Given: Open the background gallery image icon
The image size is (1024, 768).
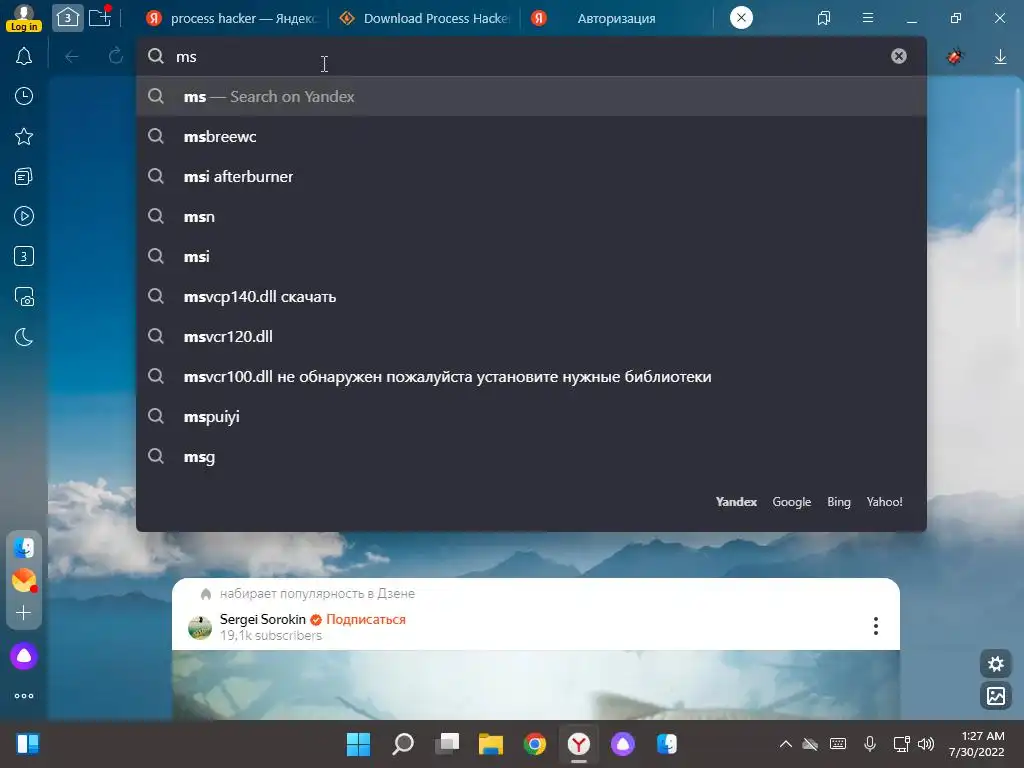Looking at the screenshot, I should coord(996,696).
